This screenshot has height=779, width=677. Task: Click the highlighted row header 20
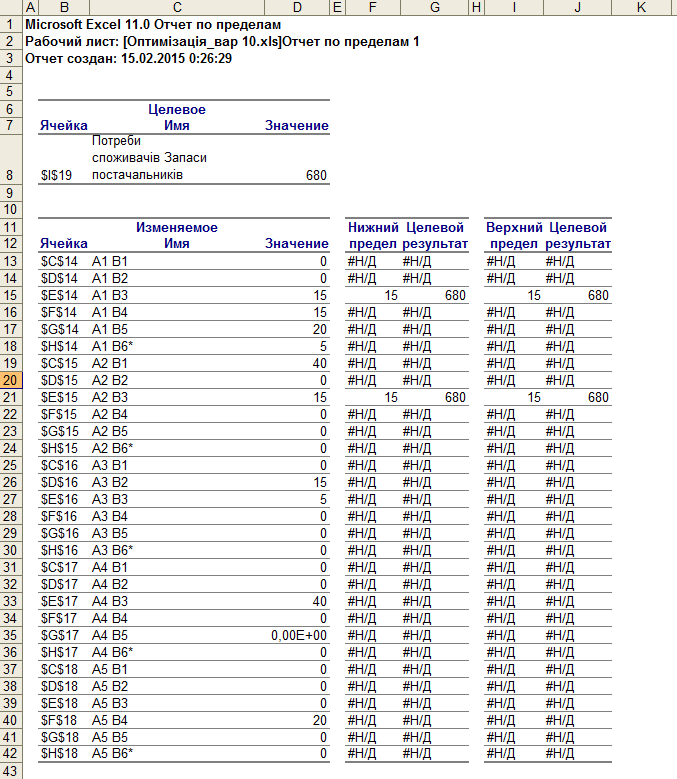tap(10, 381)
